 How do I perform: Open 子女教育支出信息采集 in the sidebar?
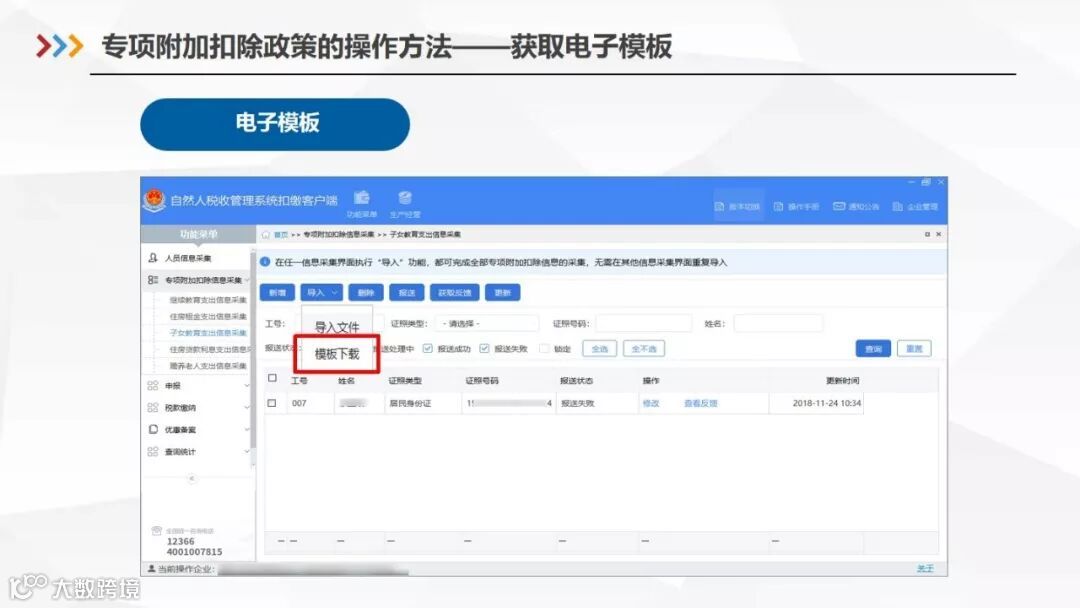click(x=208, y=333)
